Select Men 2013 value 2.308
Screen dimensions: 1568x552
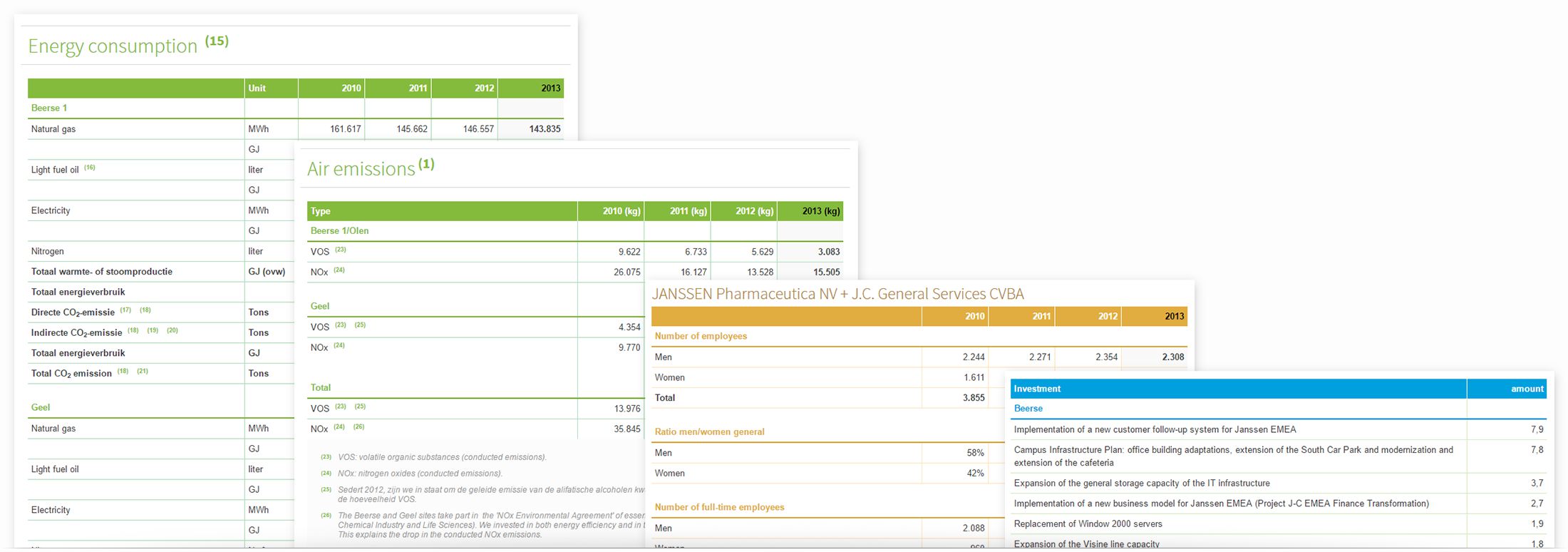[x=1173, y=357]
